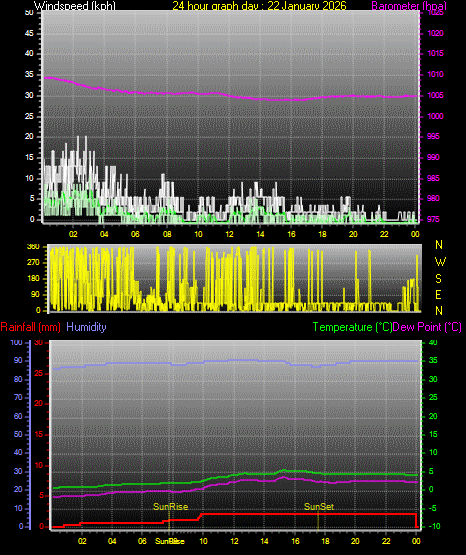
Task: Click windspeed axis value 45
Action: pyautogui.click(x=29, y=33)
